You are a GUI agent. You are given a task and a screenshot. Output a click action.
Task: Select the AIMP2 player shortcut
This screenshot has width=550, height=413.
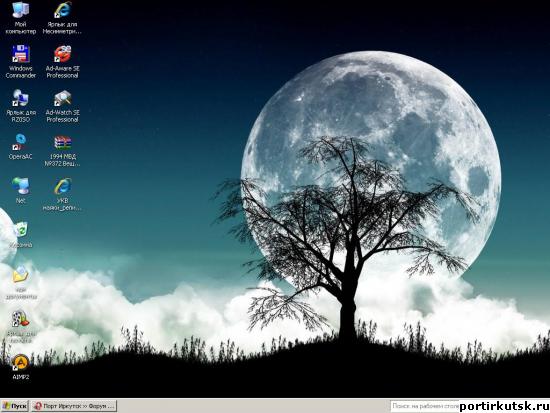21,367
